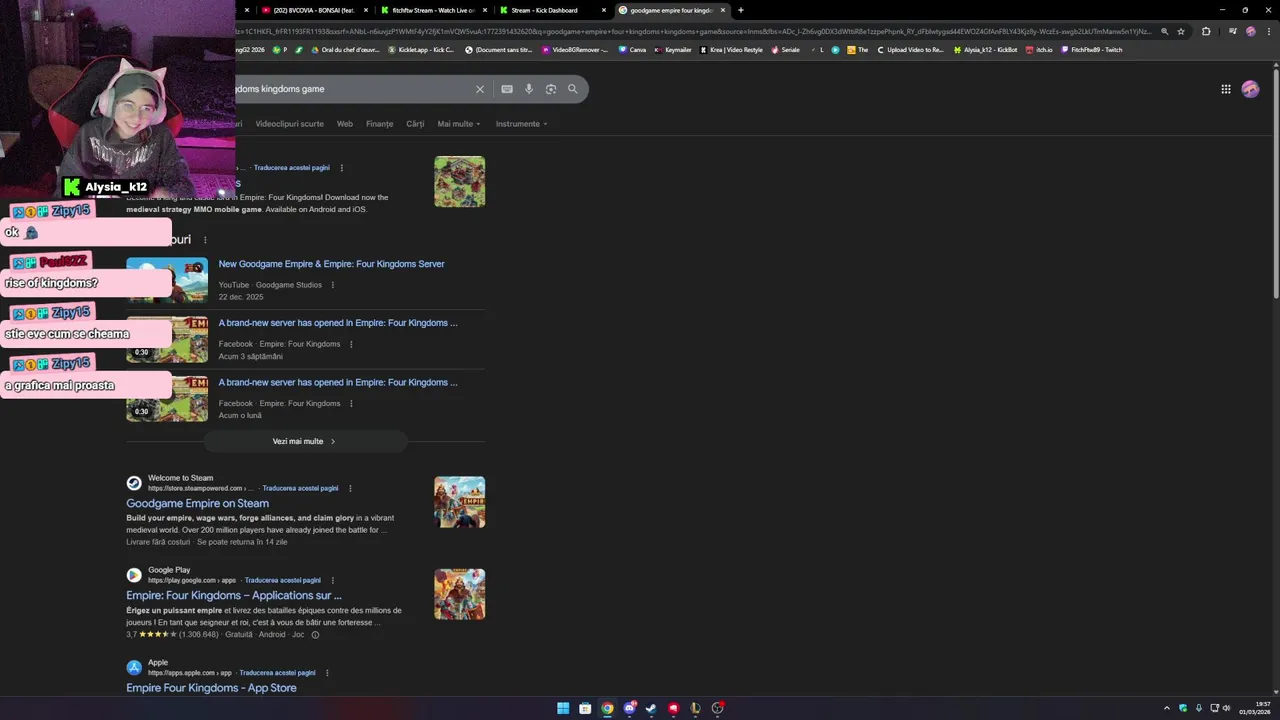Start voice search with microphone icon
Viewport: 1280px width, 720px height.
pyautogui.click(x=529, y=89)
